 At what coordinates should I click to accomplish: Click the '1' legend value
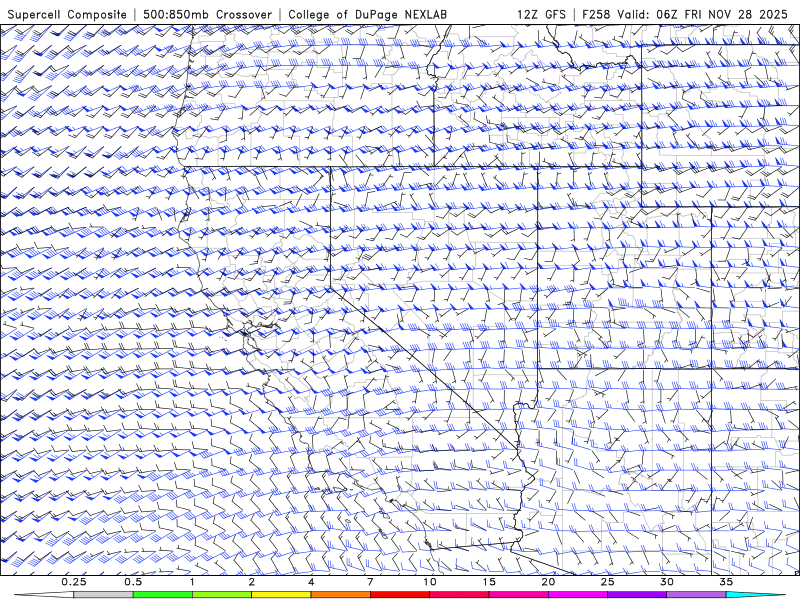pos(192,582)
